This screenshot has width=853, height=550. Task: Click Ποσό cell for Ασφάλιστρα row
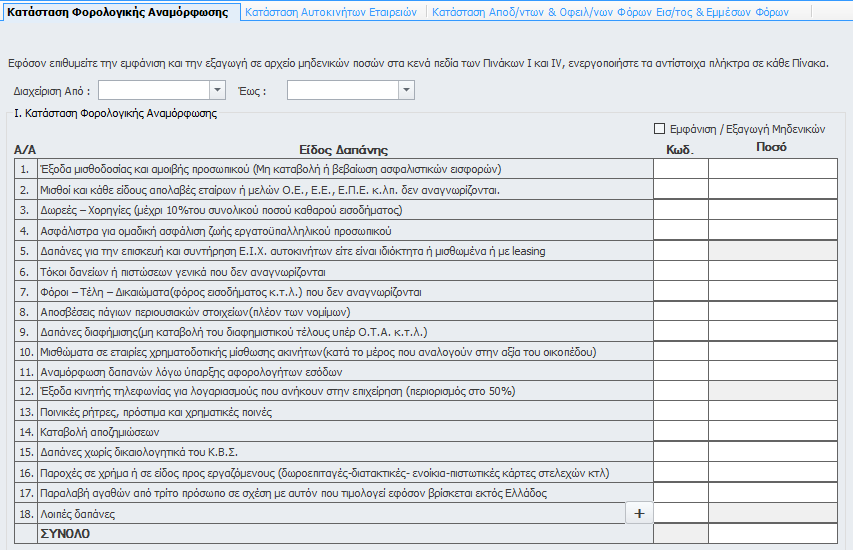773,230
